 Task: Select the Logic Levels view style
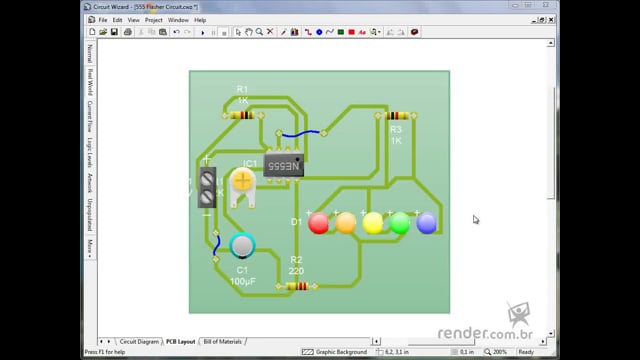[x=90, y=152]
